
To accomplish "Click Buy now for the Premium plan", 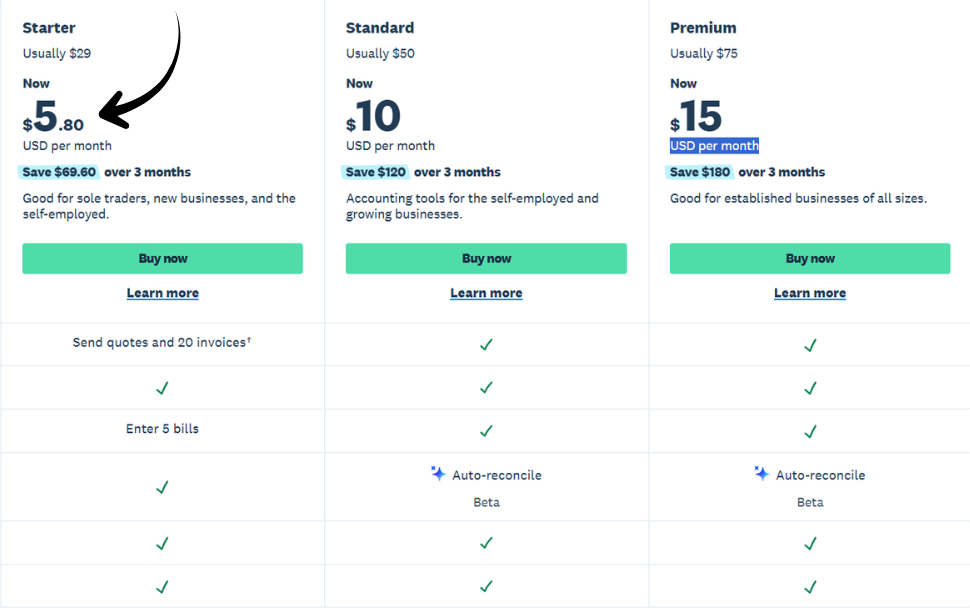I will coord(810,258).
